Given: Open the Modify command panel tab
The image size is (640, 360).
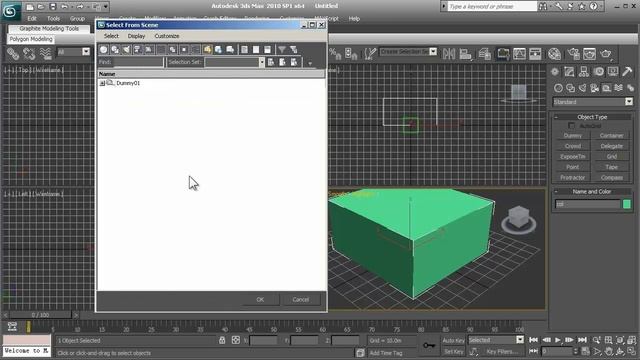Looking at the screenshot, I should tap(569, 72).
